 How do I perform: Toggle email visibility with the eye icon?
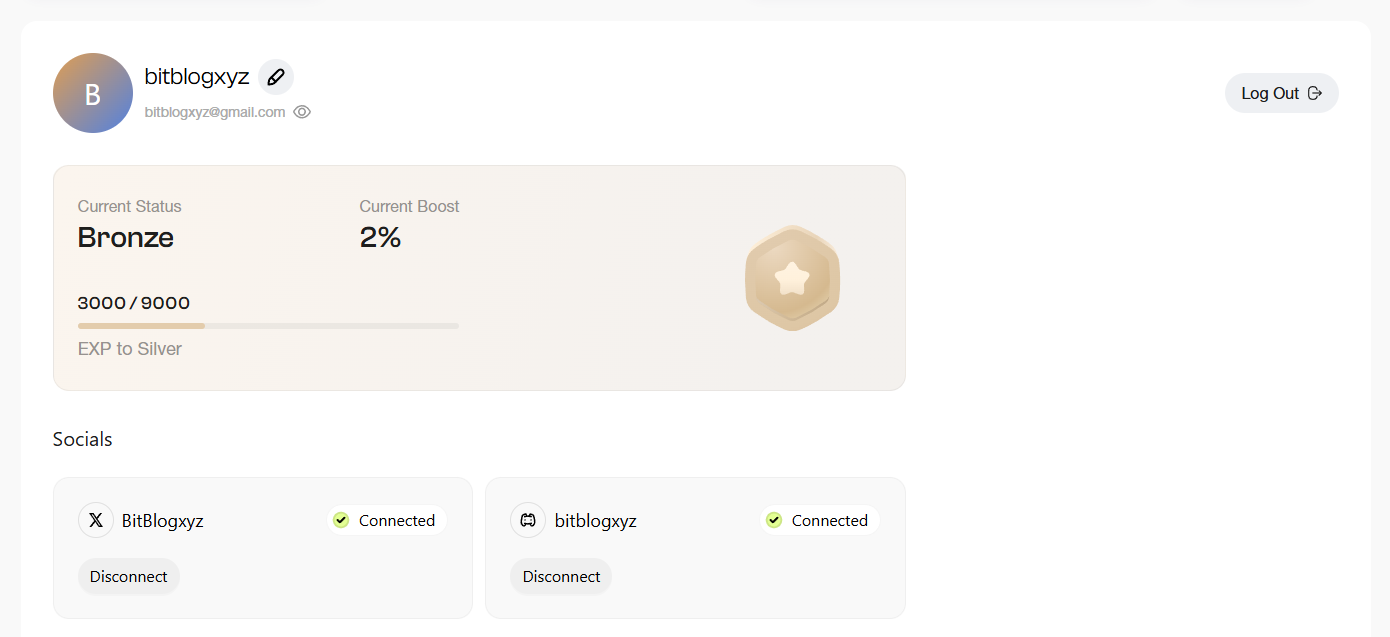pos(302,112)
